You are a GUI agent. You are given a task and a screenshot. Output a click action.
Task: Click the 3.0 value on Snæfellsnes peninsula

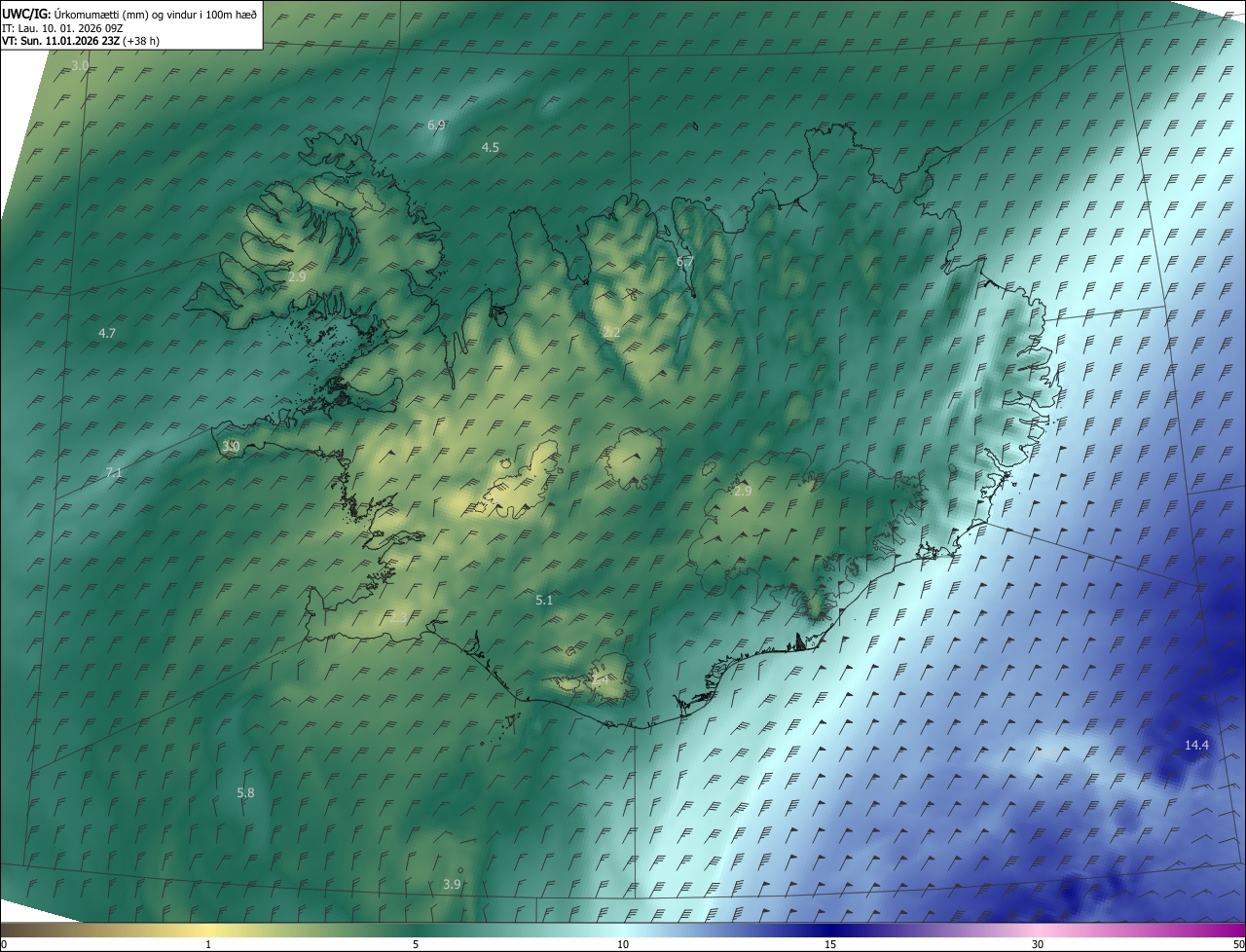(x=231, y=446)
